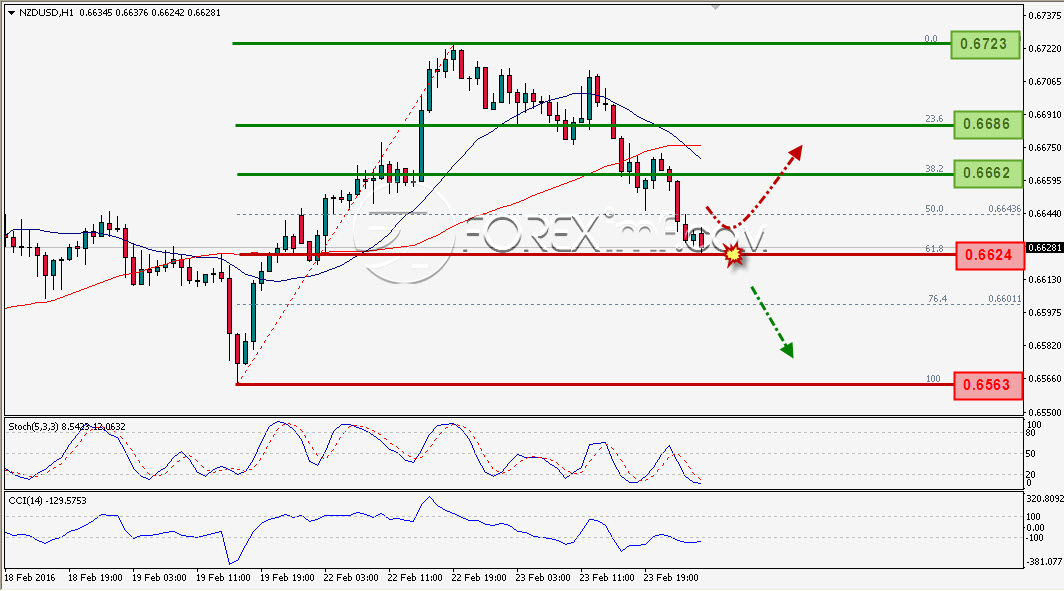Click the -381.077 CCI scale value
Screen dimensions: 1064x591
1044,562
